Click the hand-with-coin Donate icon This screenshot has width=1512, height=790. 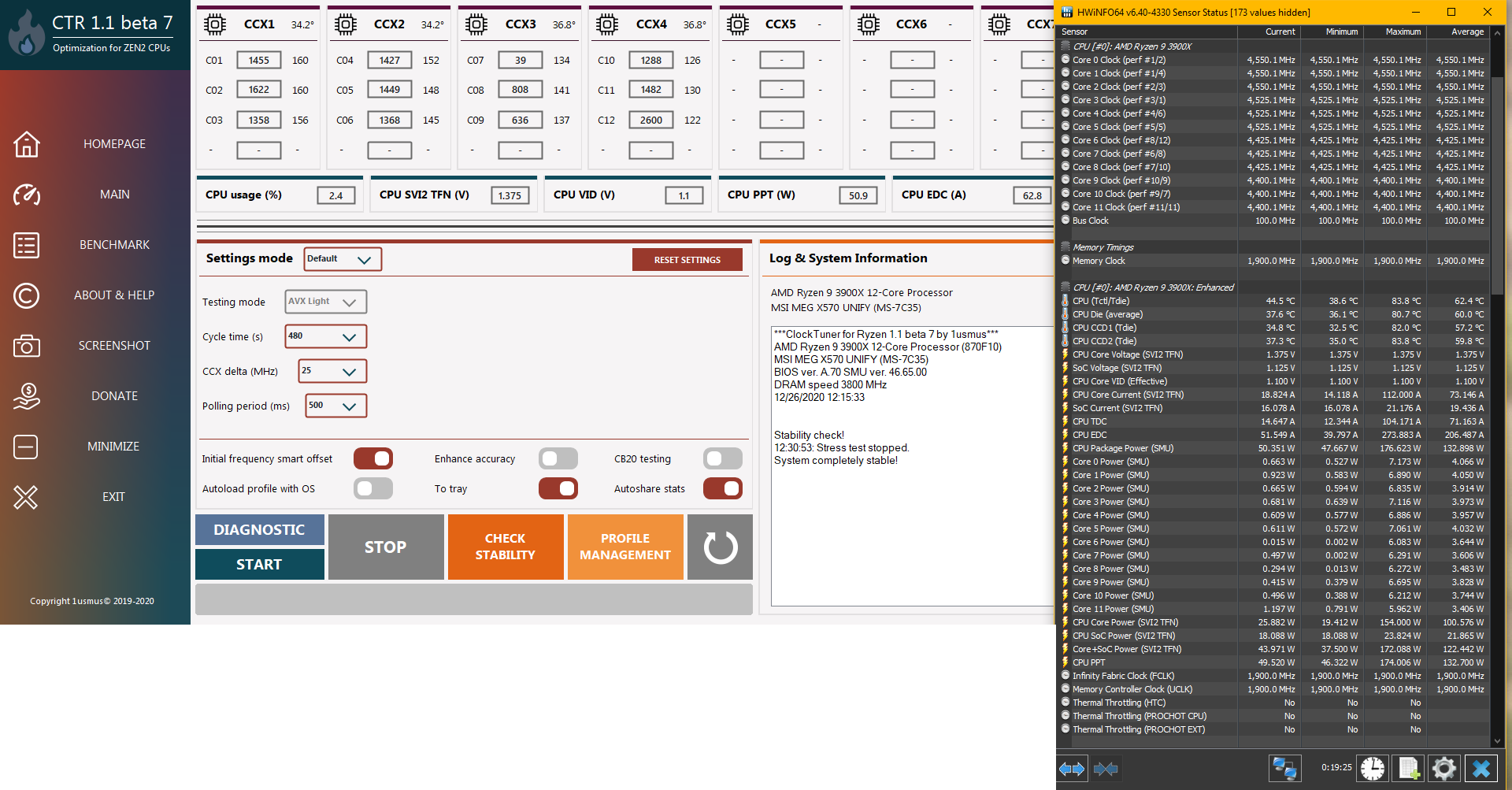click(26, 396)
